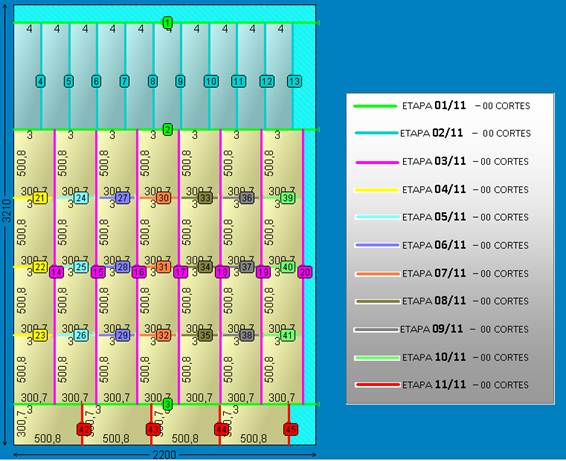Select teal cut marker number 4
This screenshot has height=461, width=566.
coord(40,81)
